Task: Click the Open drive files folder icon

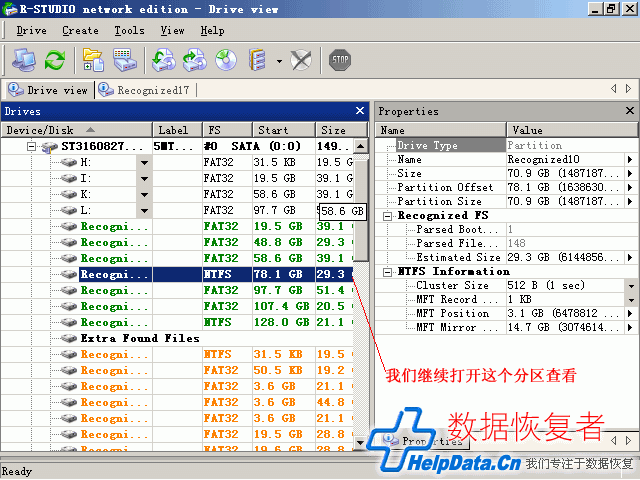Action: click(93, 60)
